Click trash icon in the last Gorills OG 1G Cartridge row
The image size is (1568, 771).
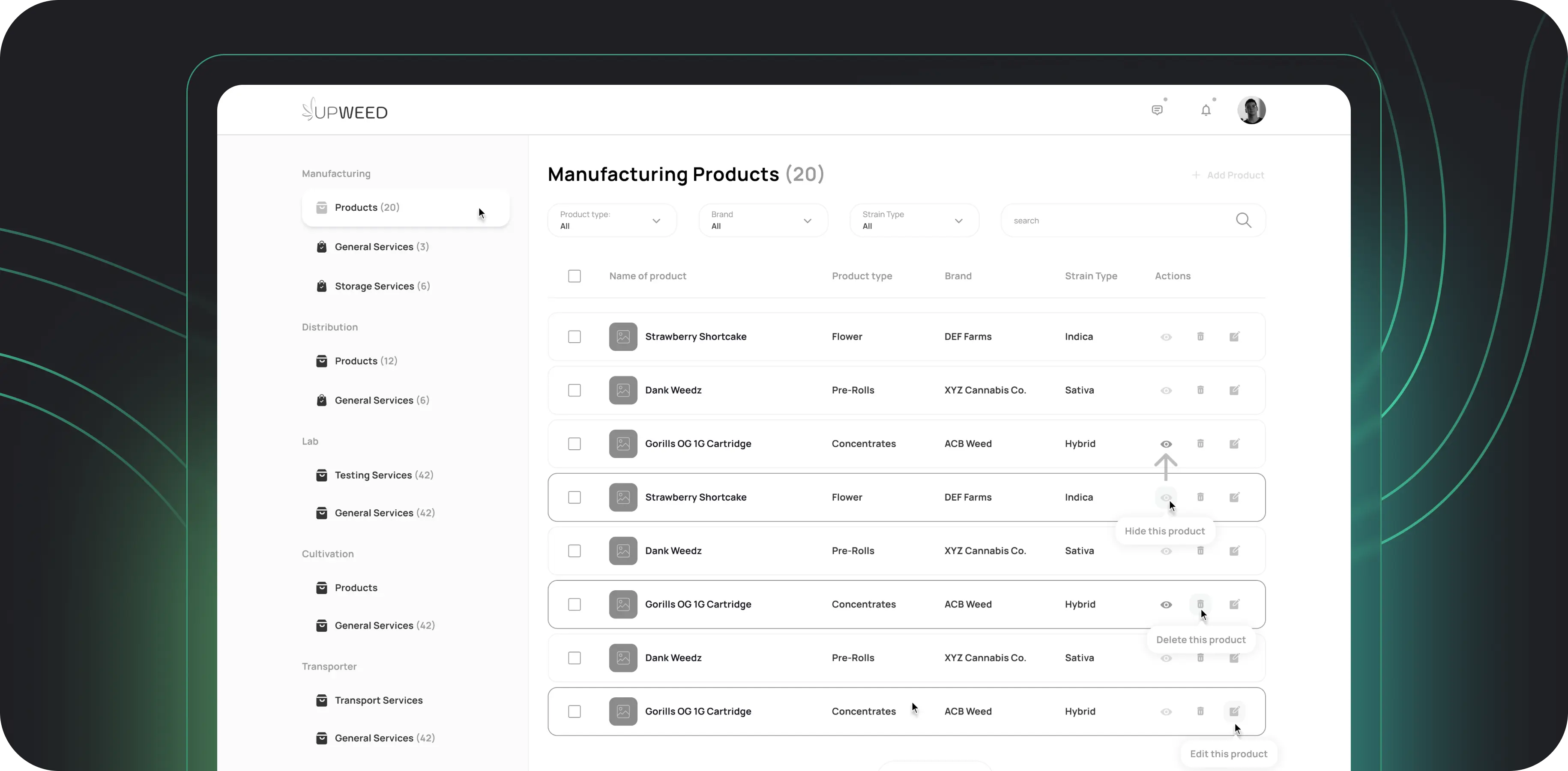(1200, 711)
